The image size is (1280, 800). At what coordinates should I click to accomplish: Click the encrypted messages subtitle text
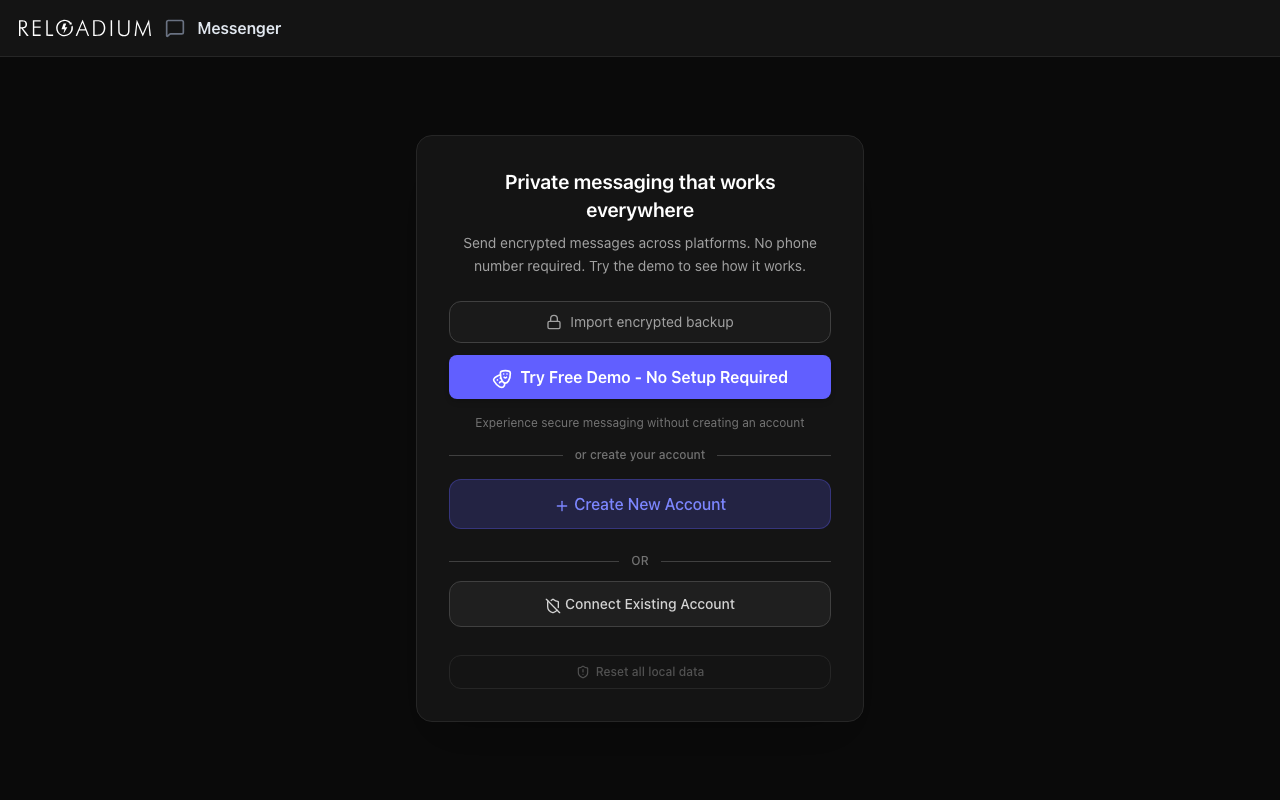tap(640, 254)
